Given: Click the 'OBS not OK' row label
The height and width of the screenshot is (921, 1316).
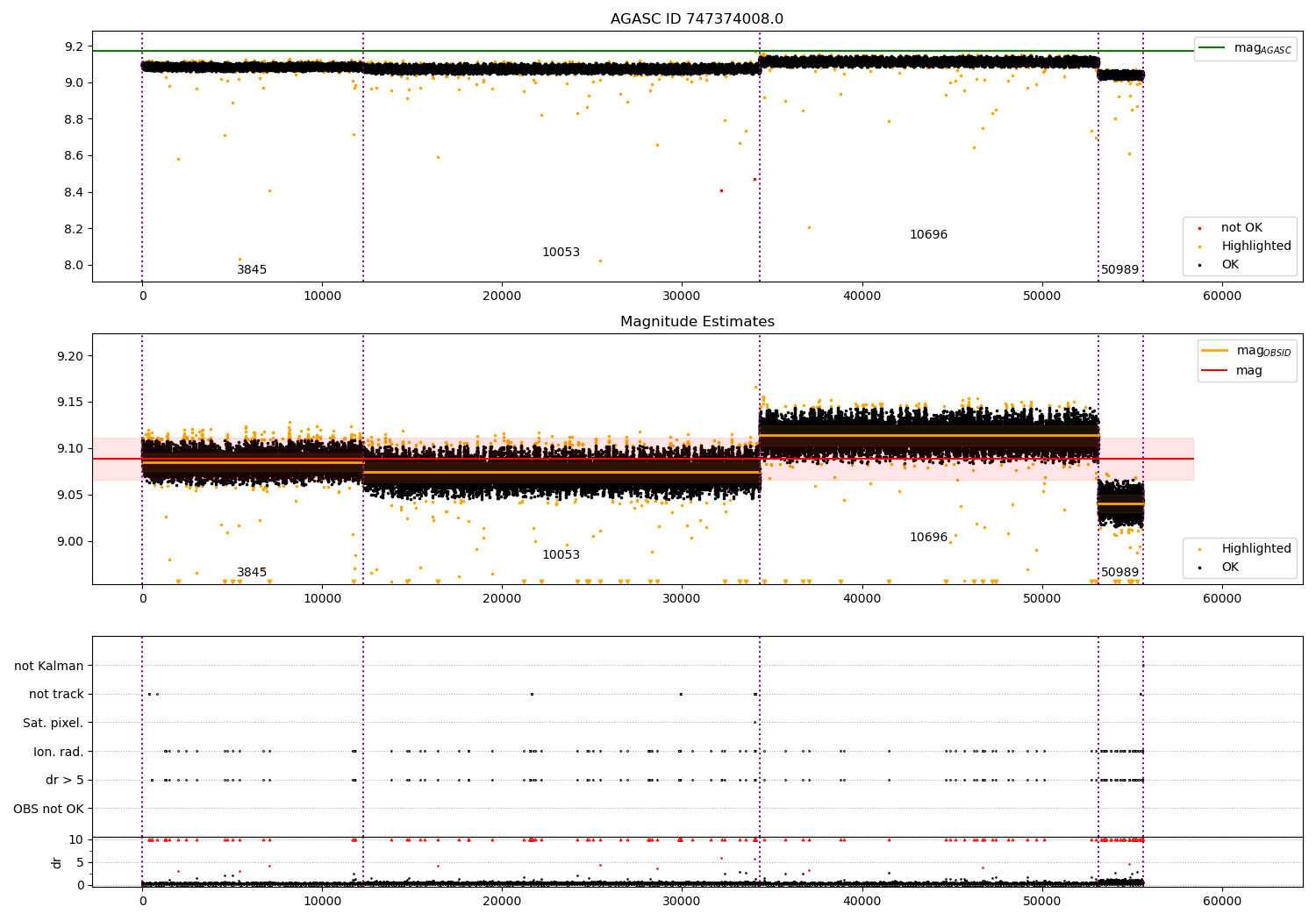Looking at the screenshot, I should [x=48, y=810].
